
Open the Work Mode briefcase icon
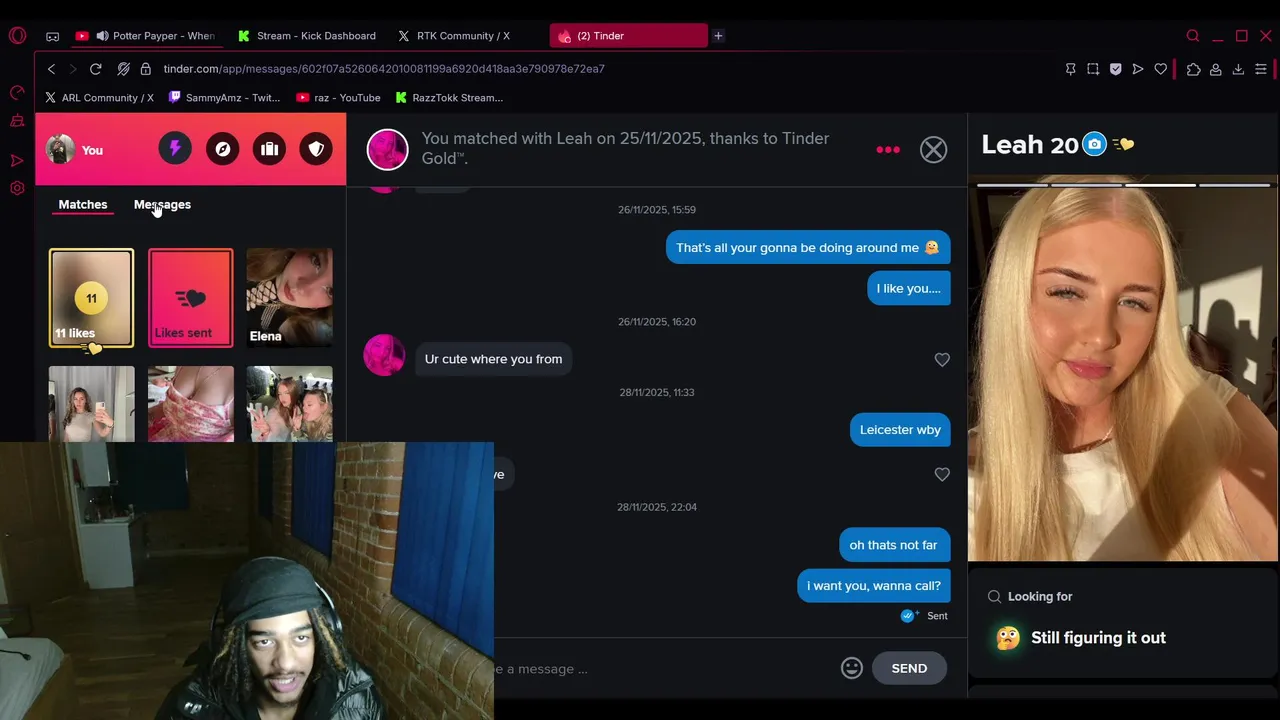[269, 149]
